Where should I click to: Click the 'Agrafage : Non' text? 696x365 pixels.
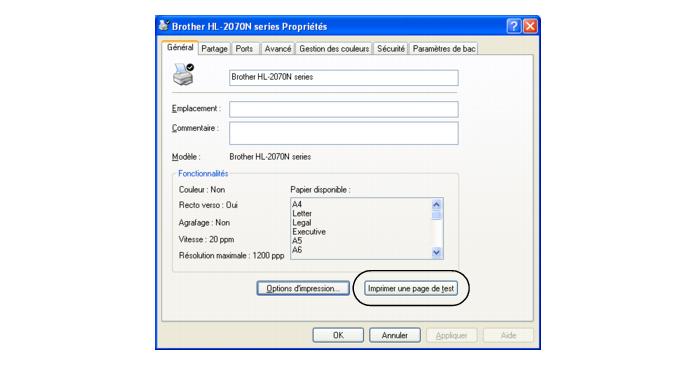pyautogui.click(x=204, y=222)
